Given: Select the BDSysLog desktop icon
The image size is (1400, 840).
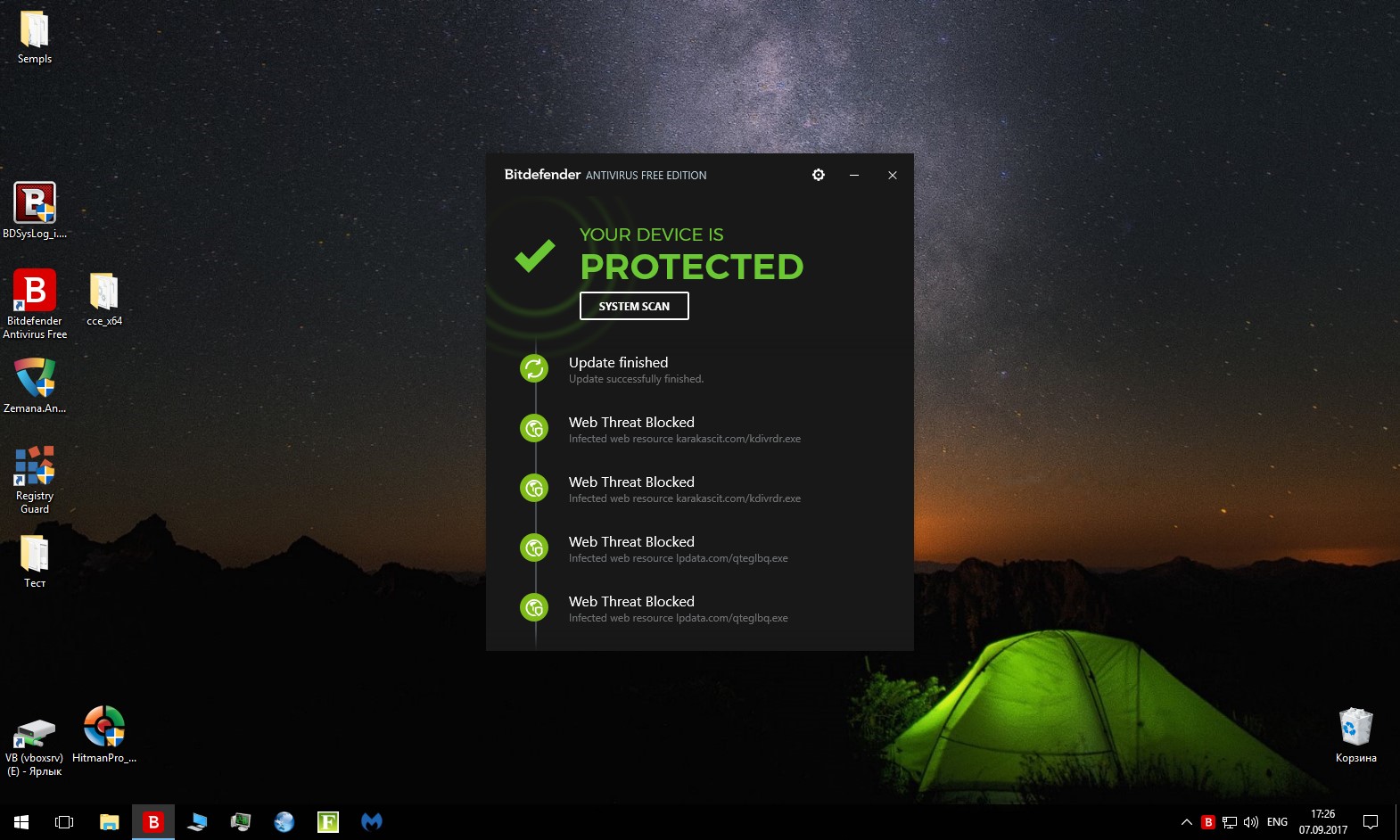Looking at the screenshot, I should click(35, 210).
